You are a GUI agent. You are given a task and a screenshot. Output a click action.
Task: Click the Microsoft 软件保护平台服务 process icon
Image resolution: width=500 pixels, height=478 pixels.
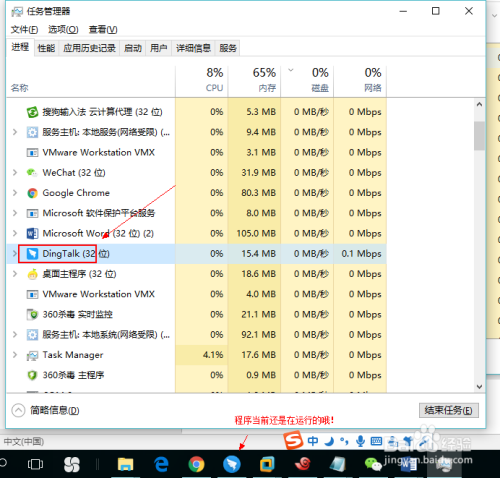click(x=32, y=213)
